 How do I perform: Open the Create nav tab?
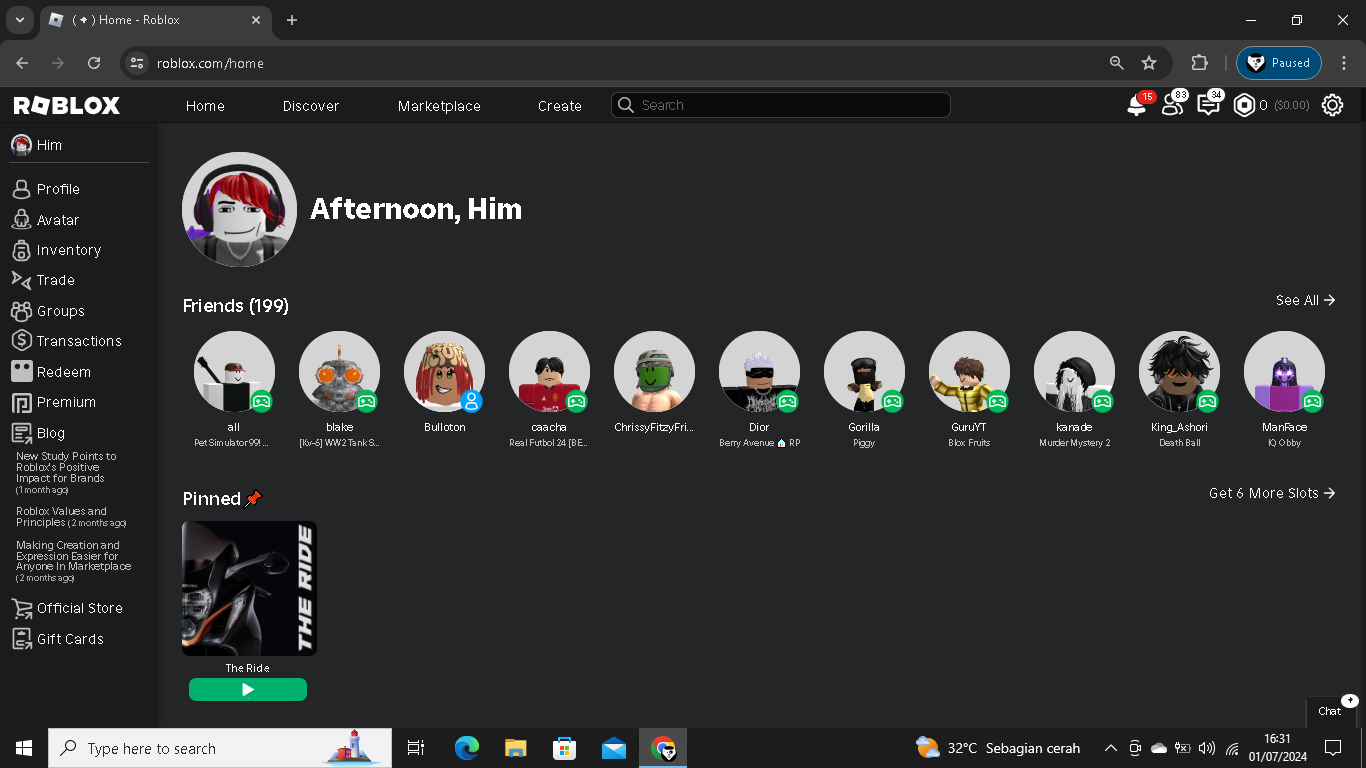pos(560,106)
